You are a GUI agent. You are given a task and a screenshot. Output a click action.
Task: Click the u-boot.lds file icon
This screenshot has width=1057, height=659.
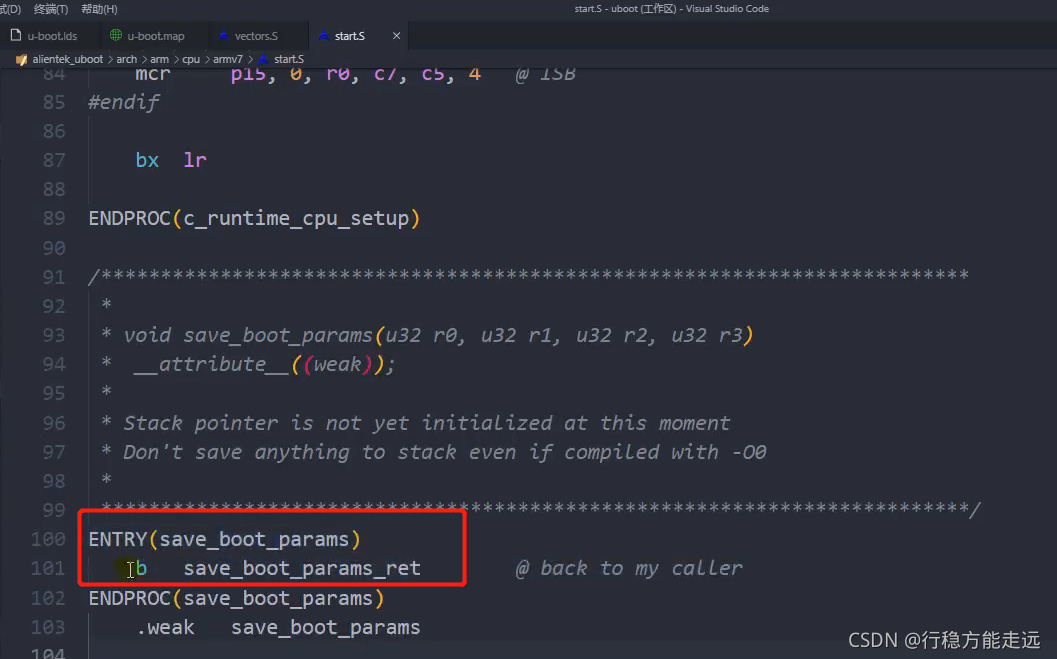point(16,35)
